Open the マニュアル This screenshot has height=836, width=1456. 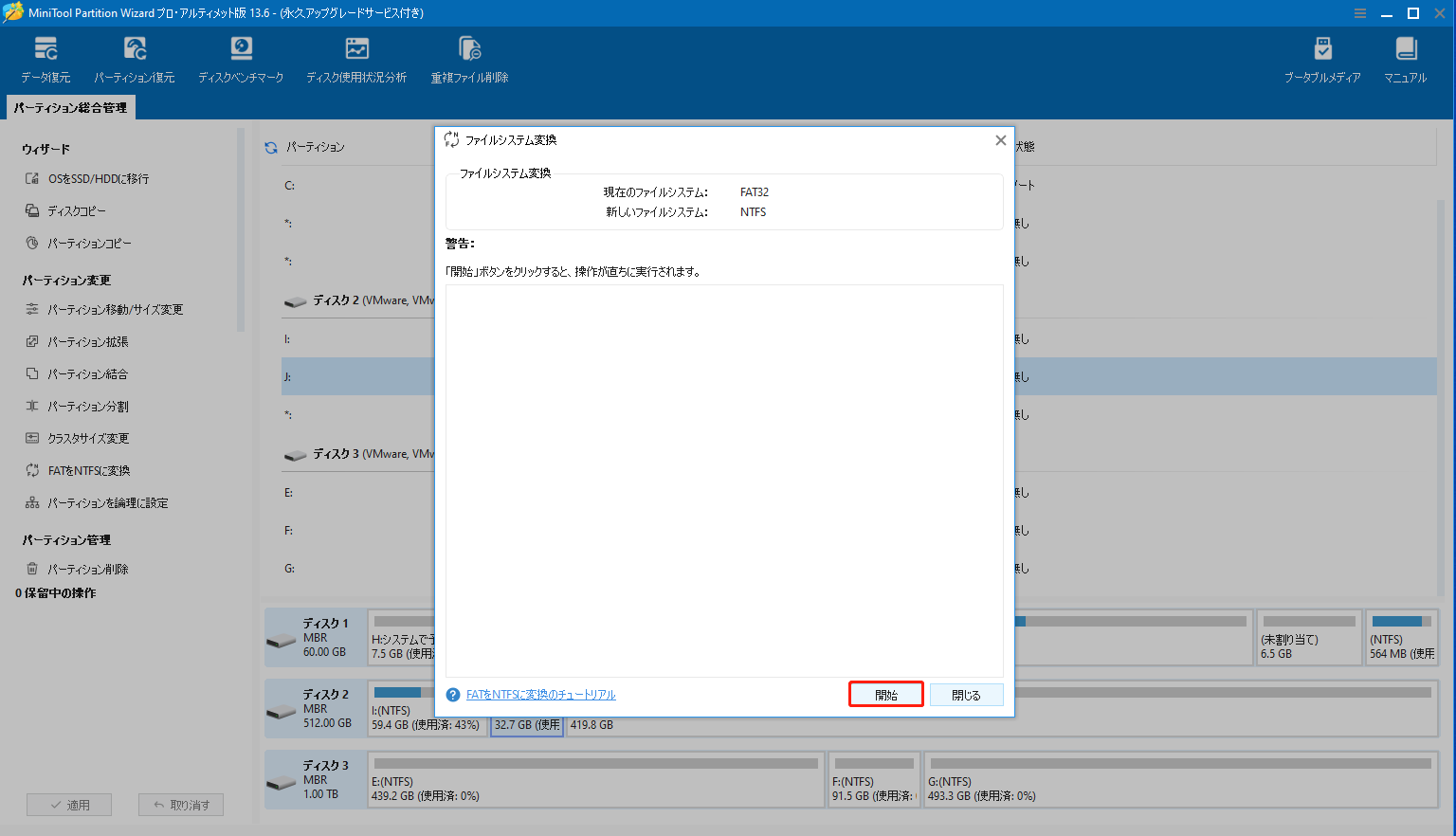[x=1405, y=60]
